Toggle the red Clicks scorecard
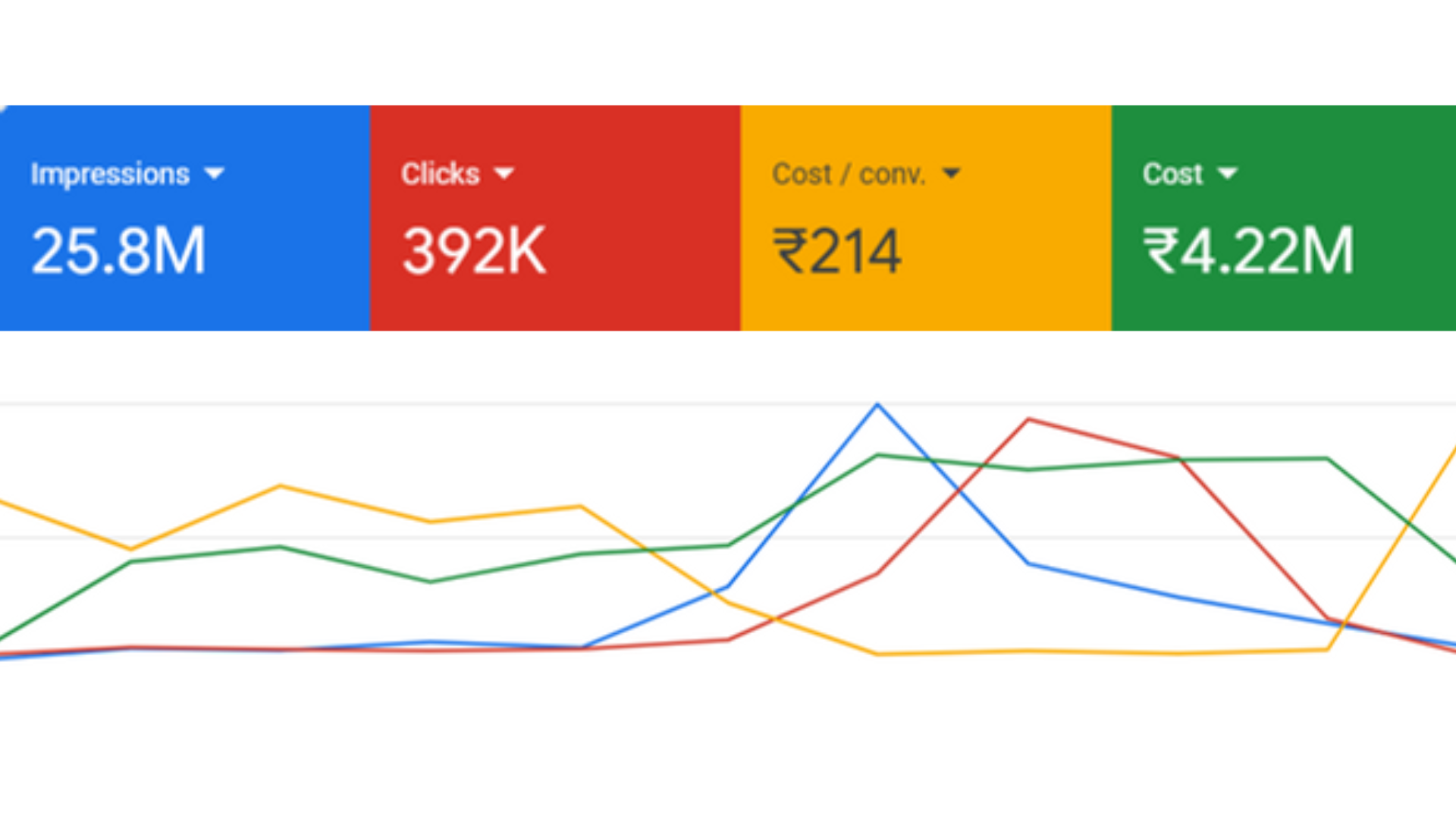 pyautogui.click(x=555, y=218)
